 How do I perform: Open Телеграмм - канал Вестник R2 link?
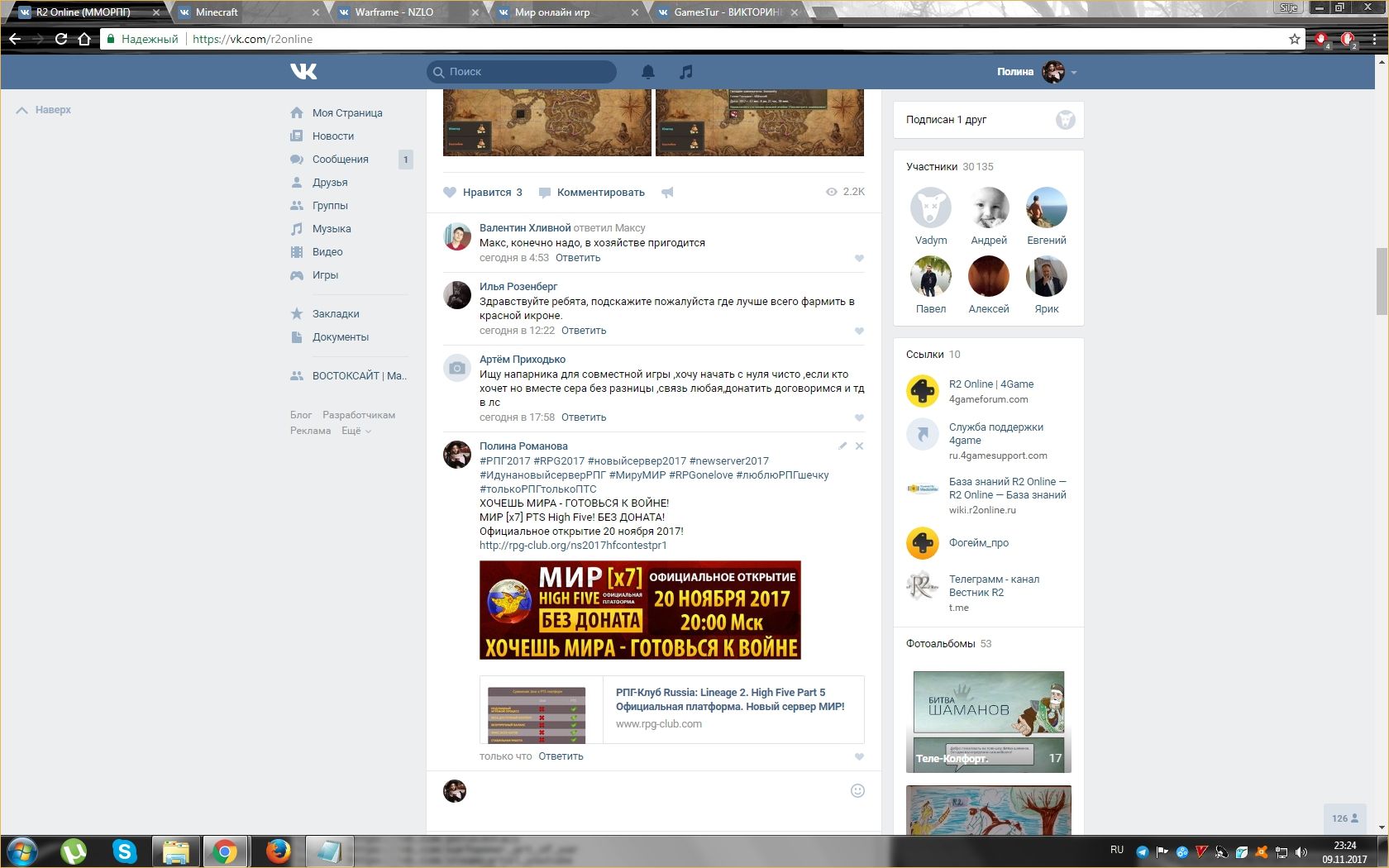click(x=995, y=586)
